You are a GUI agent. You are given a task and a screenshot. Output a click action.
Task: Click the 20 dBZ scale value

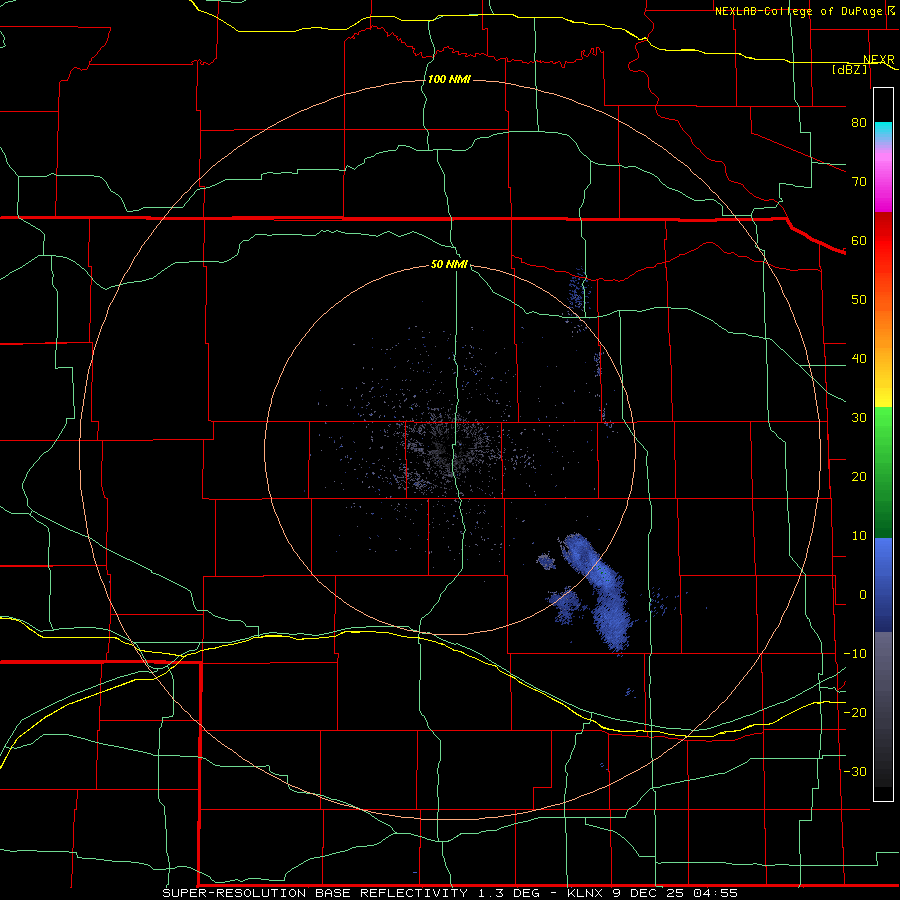pyautogui.click(x=859, y=476)
